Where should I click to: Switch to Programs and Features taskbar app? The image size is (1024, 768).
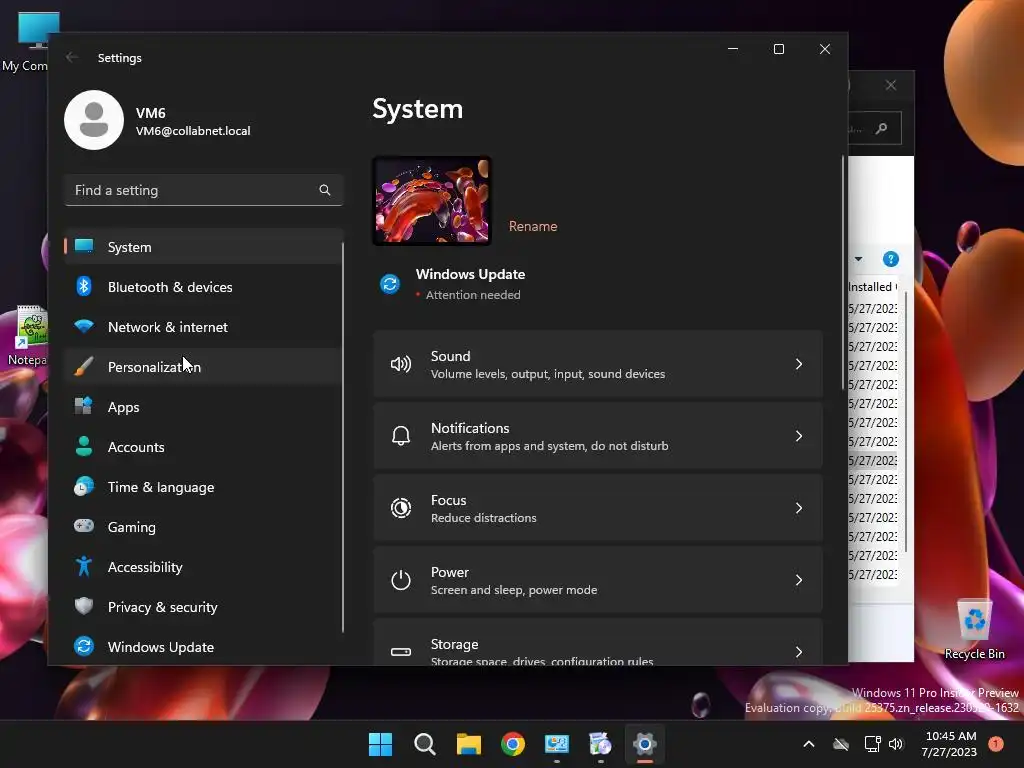pyautogui.click(x=600, y=744)
